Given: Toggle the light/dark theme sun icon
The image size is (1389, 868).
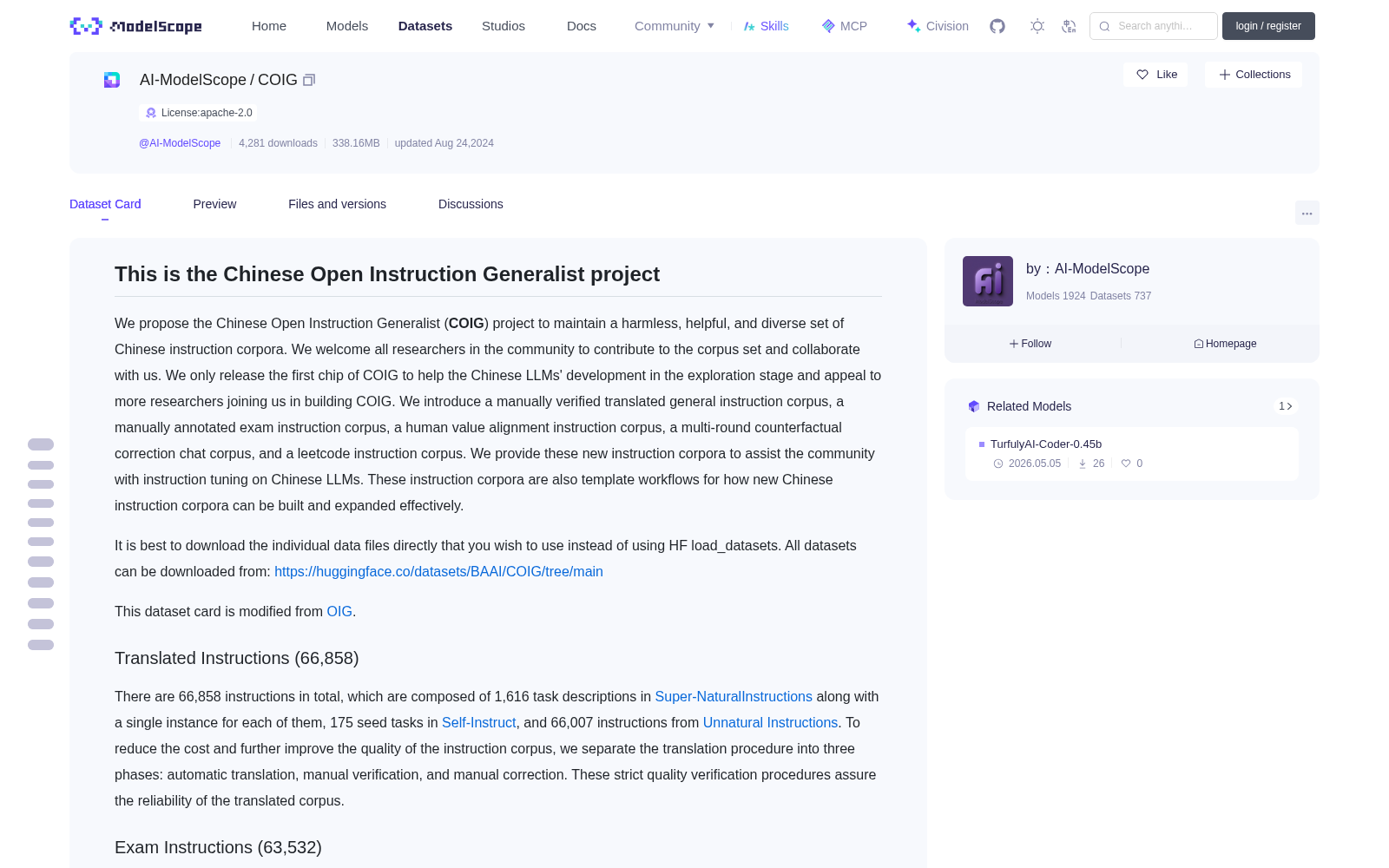Looking at the screenshot, I should [x=1037, y=26].
